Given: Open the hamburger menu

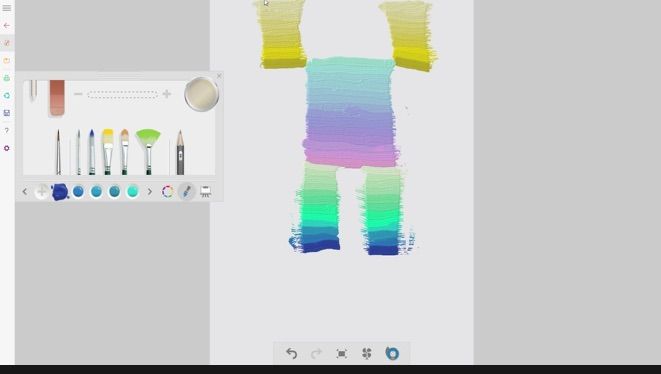Looking at the screenshot, I should pos(7,8).
